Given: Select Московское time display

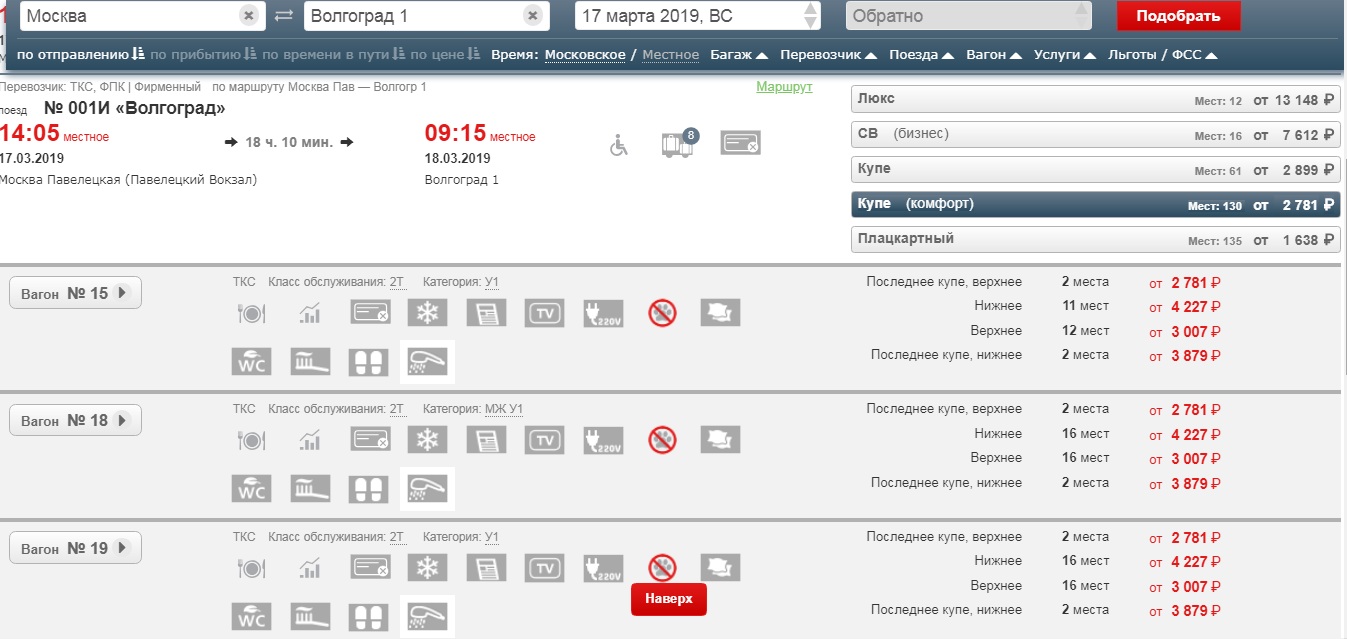Looking at the screenshot, I should click(x=585, y=55).
